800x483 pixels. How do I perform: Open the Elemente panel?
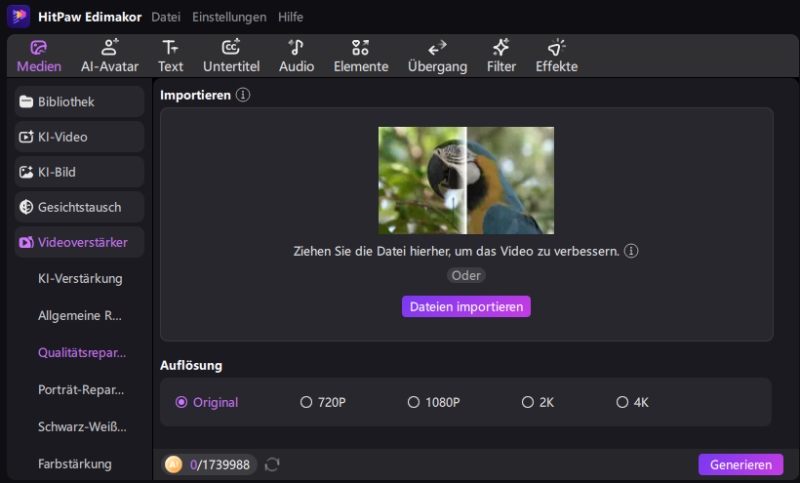tap(360, 56)
